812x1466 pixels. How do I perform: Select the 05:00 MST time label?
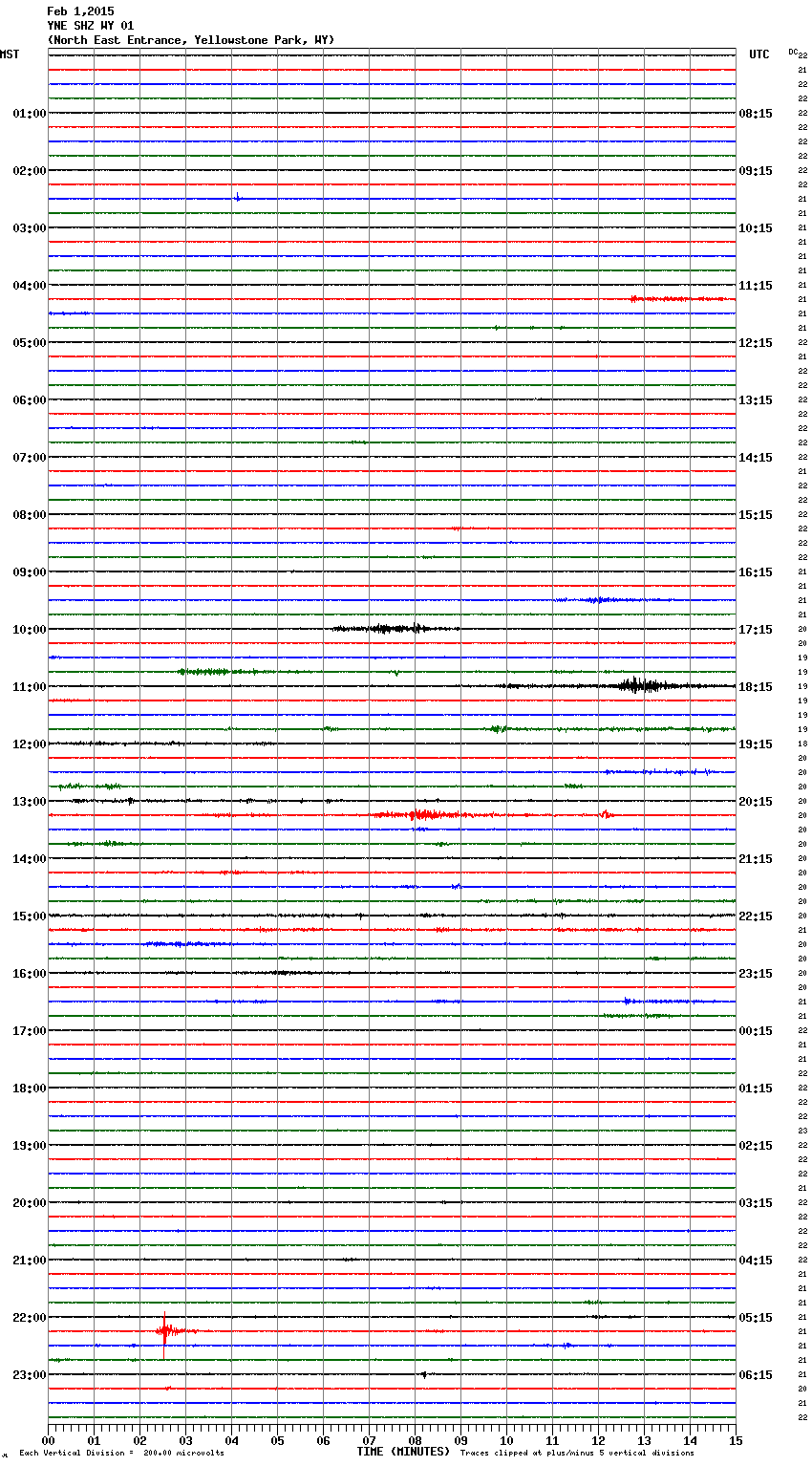pos(30,343)
